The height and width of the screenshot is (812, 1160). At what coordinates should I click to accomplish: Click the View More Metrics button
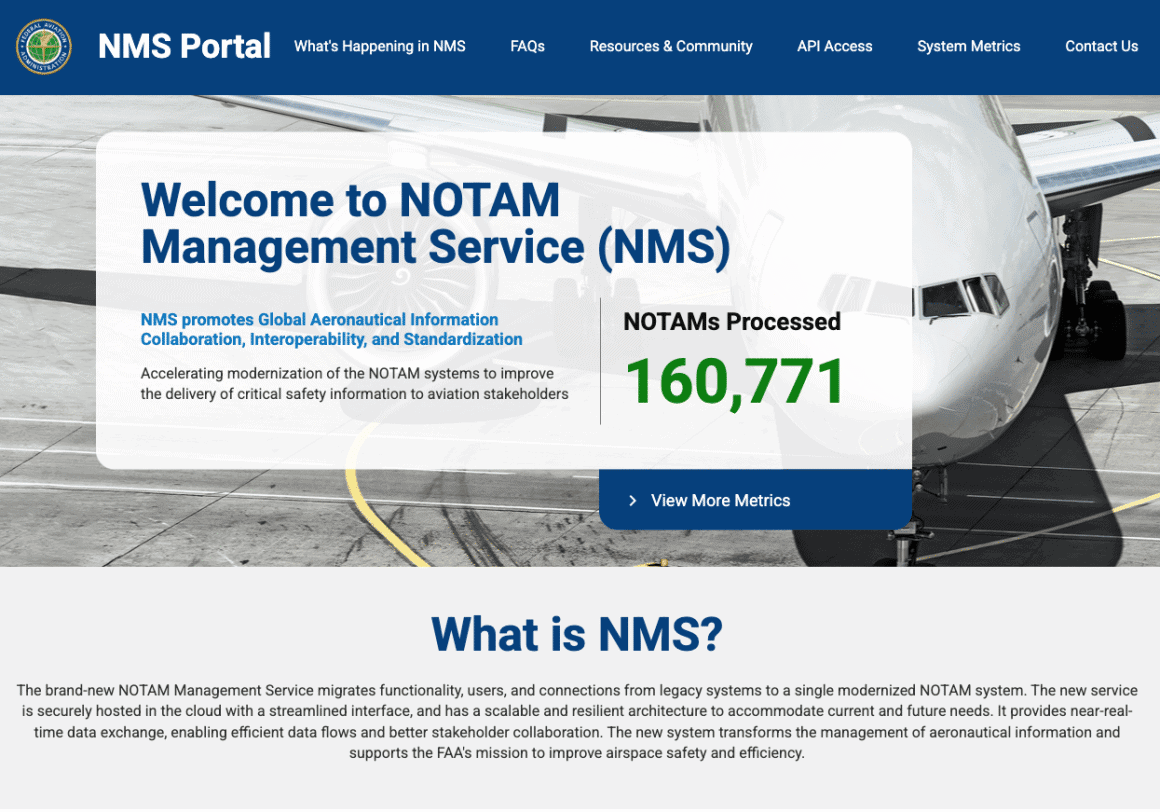(755, 500)
